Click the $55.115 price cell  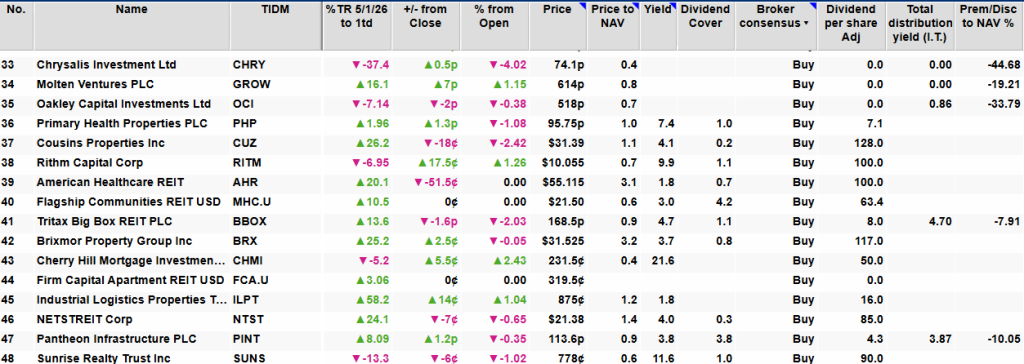coord(564,182)
